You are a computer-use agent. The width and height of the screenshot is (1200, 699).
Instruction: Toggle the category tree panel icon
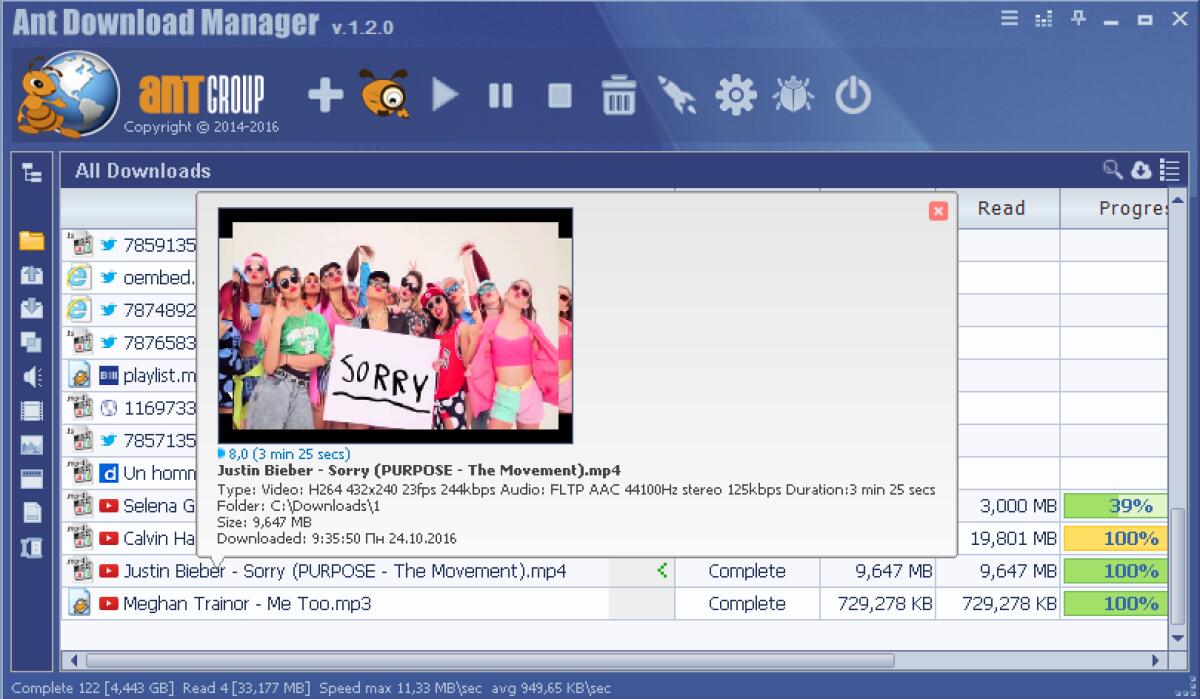click(x=32, y=172)
